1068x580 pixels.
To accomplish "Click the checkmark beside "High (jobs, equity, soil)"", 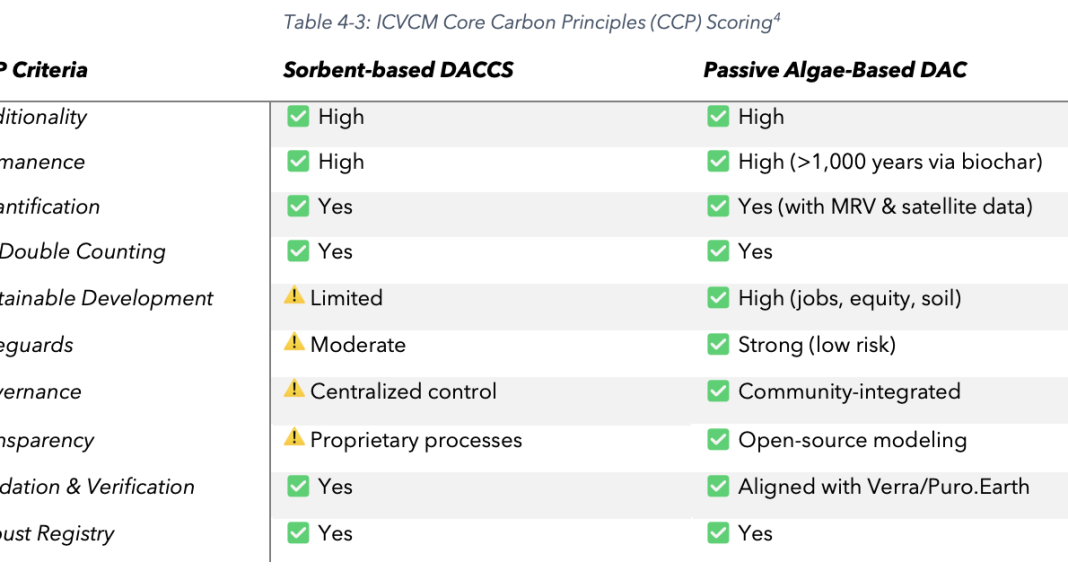I will tap(718, 297).
